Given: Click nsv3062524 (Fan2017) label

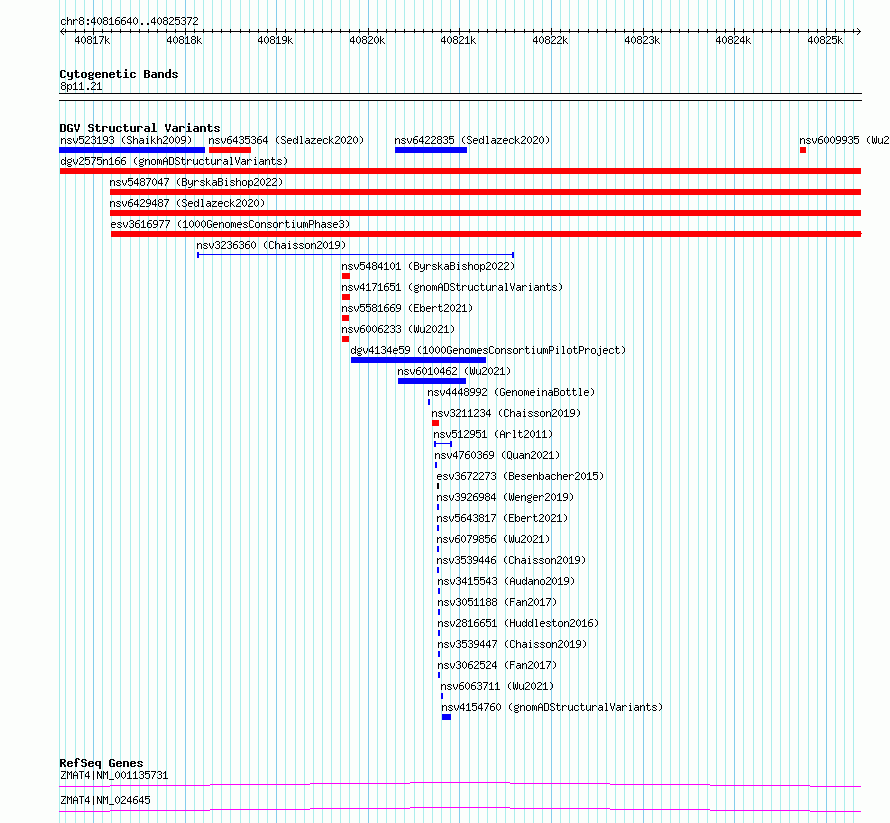Looking at the screenshot, I should point(497,665).
